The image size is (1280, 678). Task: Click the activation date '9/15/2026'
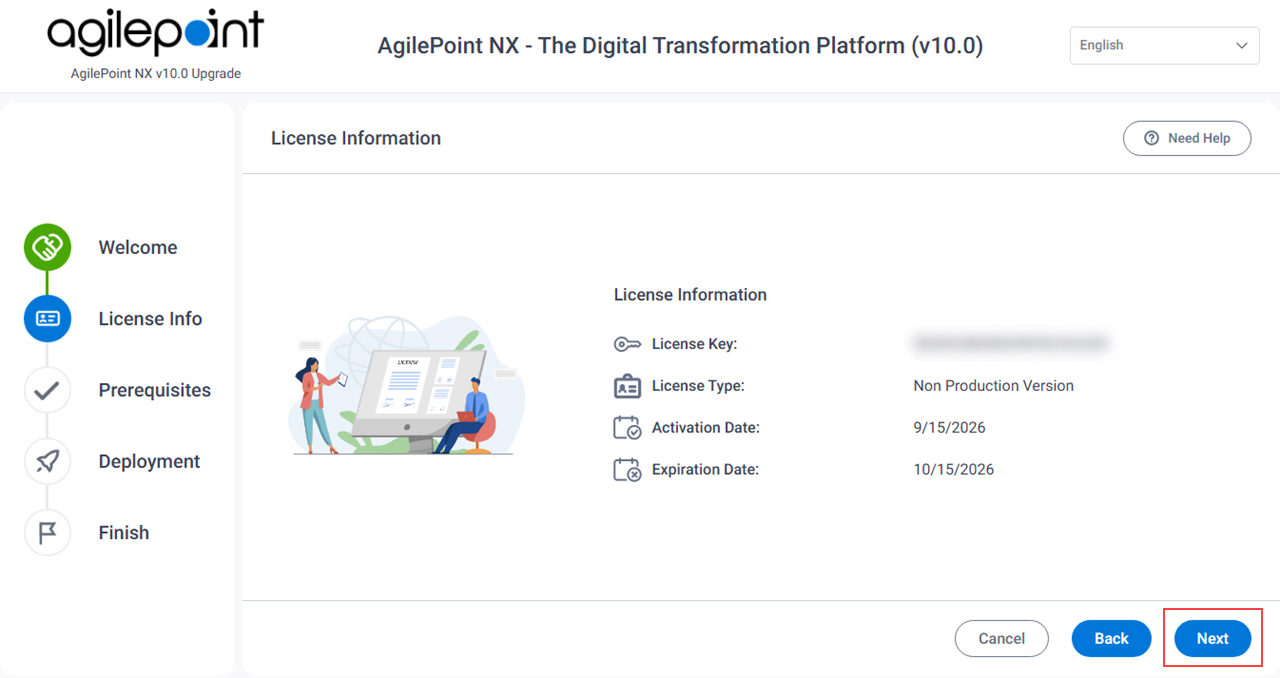pos(949,428)
